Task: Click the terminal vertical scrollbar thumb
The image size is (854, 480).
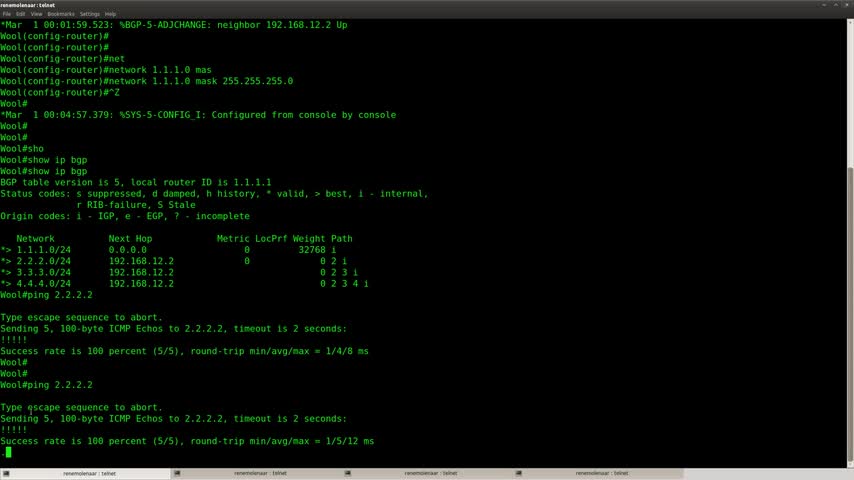Action: (850, 313)
